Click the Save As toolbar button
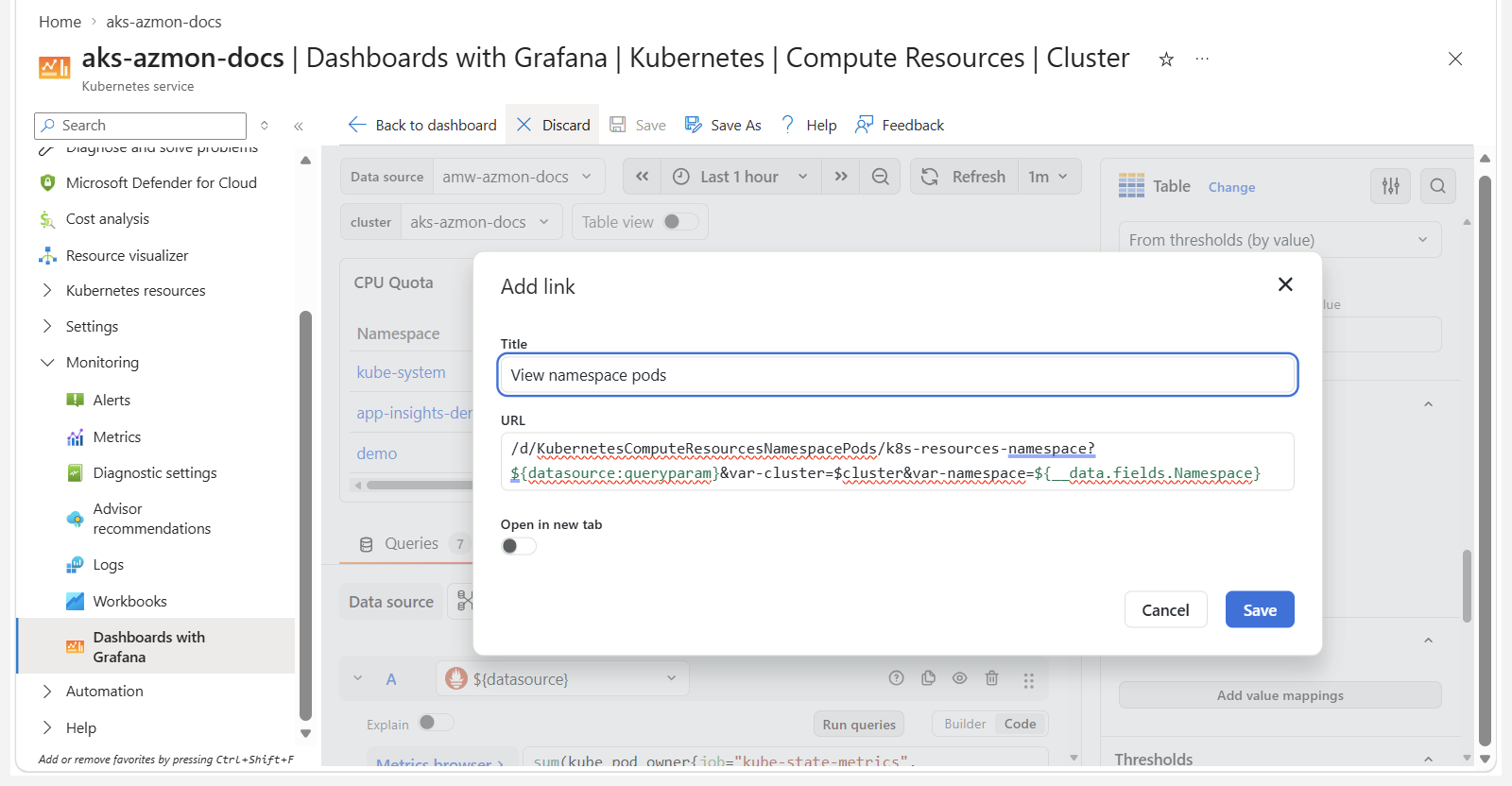The image size is (1512, 786). (x=723, y=125)
